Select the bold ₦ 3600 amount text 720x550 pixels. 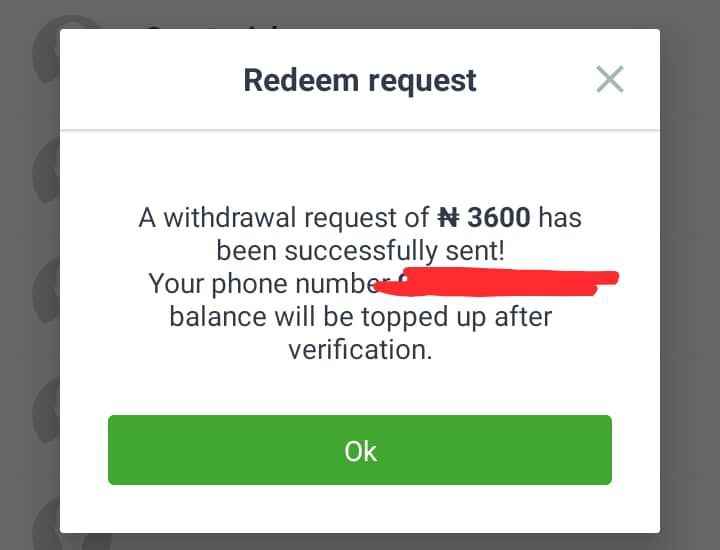pyautogui.click(x=484, y=217)
